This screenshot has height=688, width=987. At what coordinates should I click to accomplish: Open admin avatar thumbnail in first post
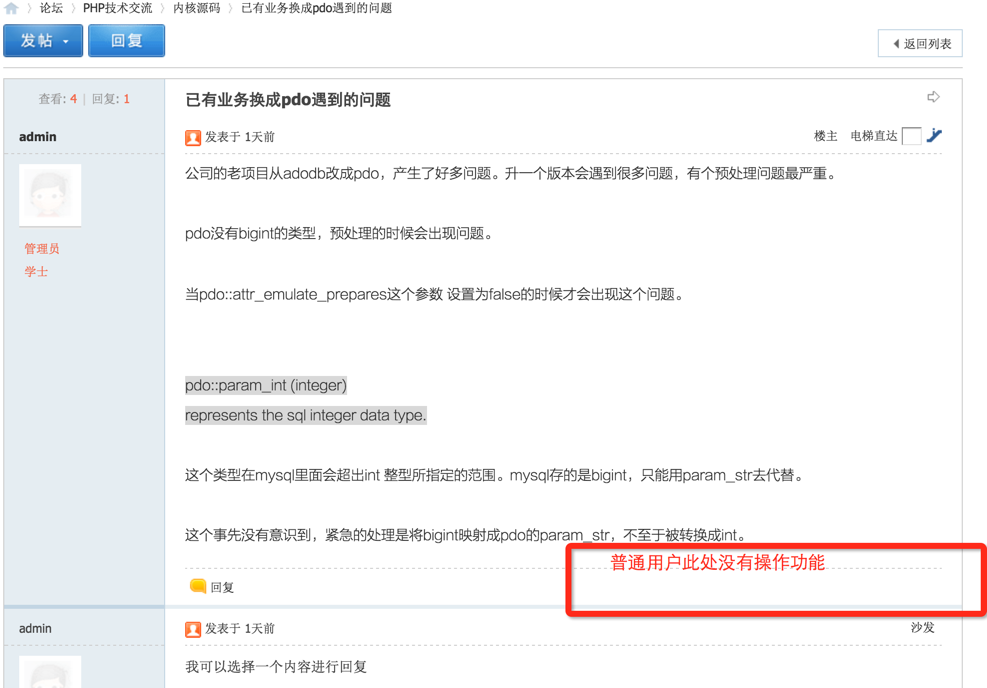tap(50, 195)
